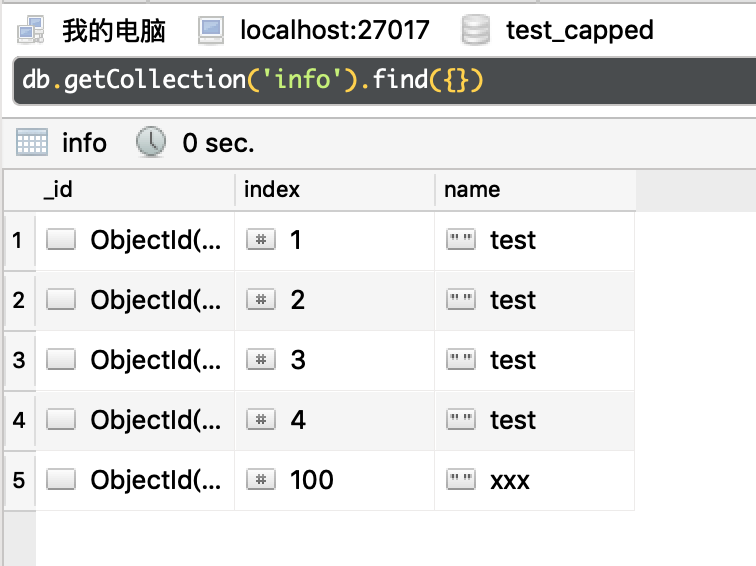Screen dimensions: 756x566
Task: Click the string type icon in row 3
Action: [461, 359]
